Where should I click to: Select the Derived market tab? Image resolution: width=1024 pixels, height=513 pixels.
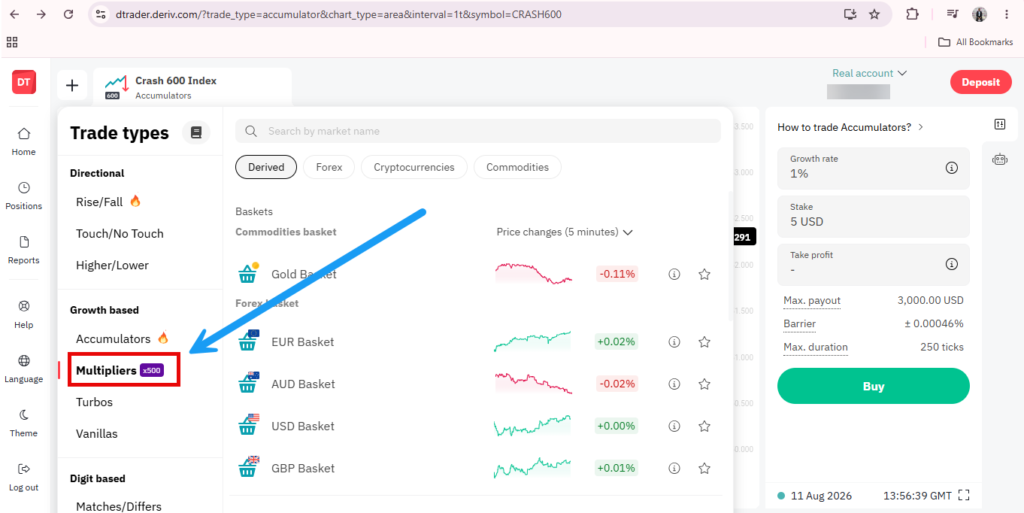point(266,167)
